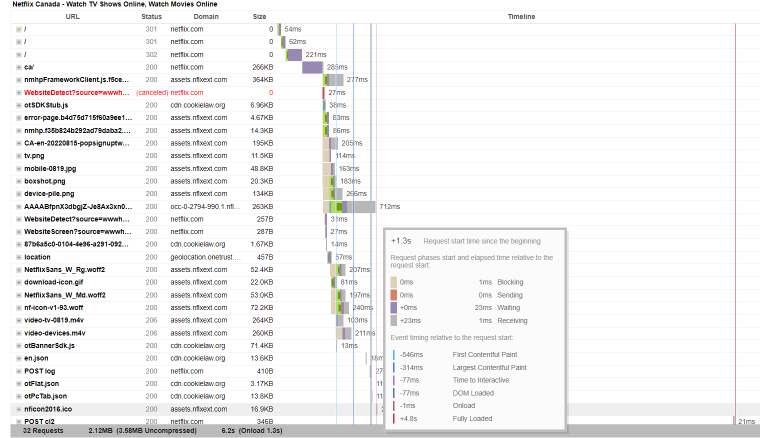Select the NetflixSans_W_Rg.woff2 URL
The image size is (760, 438).
pos(64,270)
